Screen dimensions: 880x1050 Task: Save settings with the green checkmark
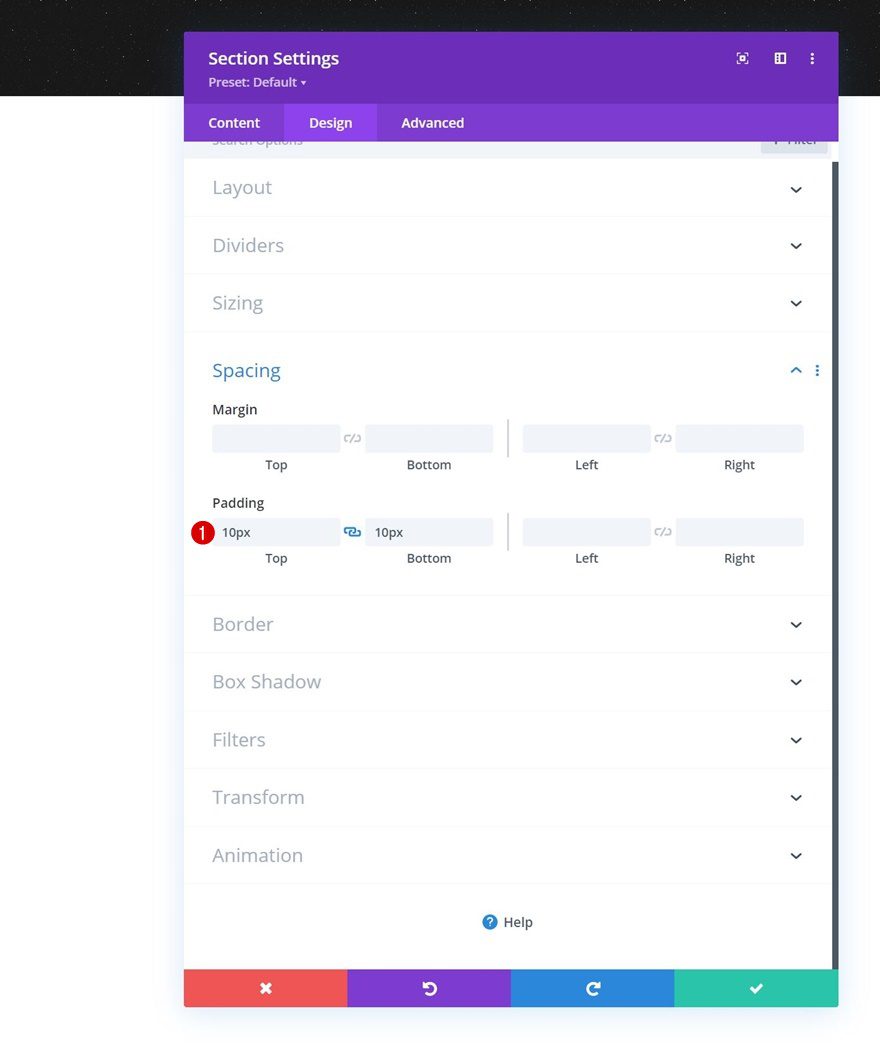pyautogui.click(x=756, y=988)
